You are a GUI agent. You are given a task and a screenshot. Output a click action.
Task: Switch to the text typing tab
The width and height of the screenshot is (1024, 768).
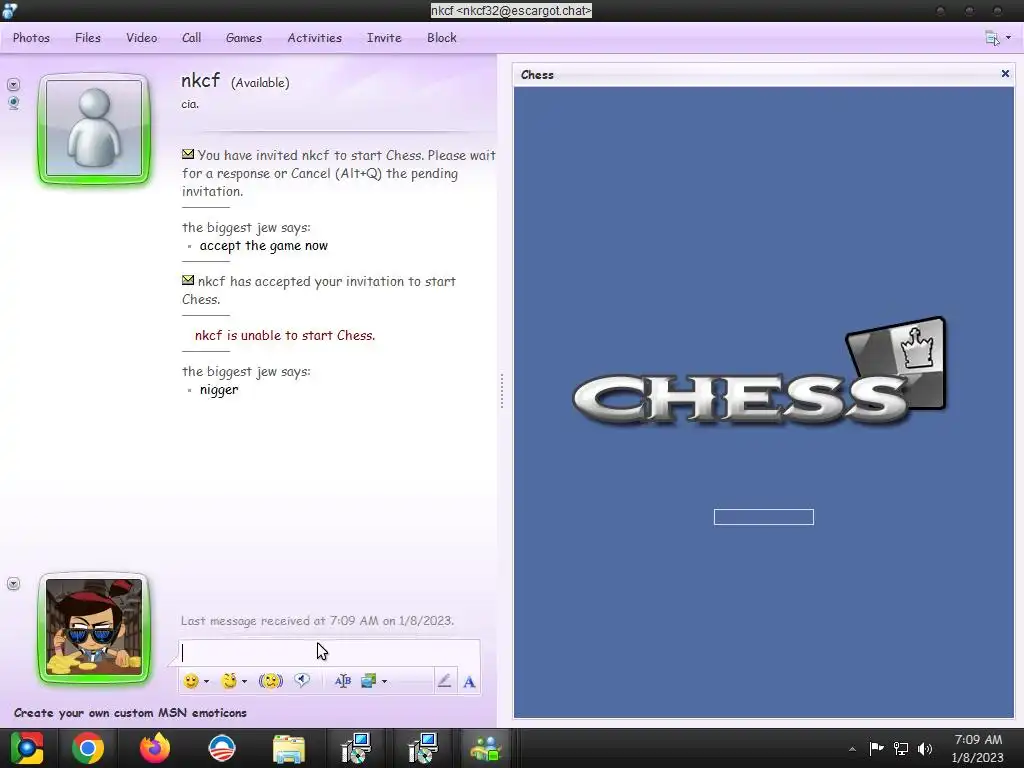pos(469,682)
